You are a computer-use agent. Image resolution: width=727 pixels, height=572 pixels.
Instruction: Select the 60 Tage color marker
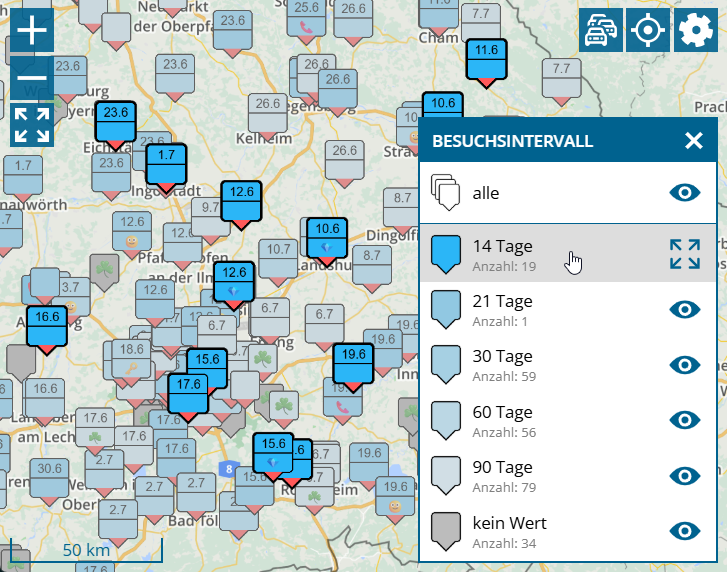tap(446, 420)
